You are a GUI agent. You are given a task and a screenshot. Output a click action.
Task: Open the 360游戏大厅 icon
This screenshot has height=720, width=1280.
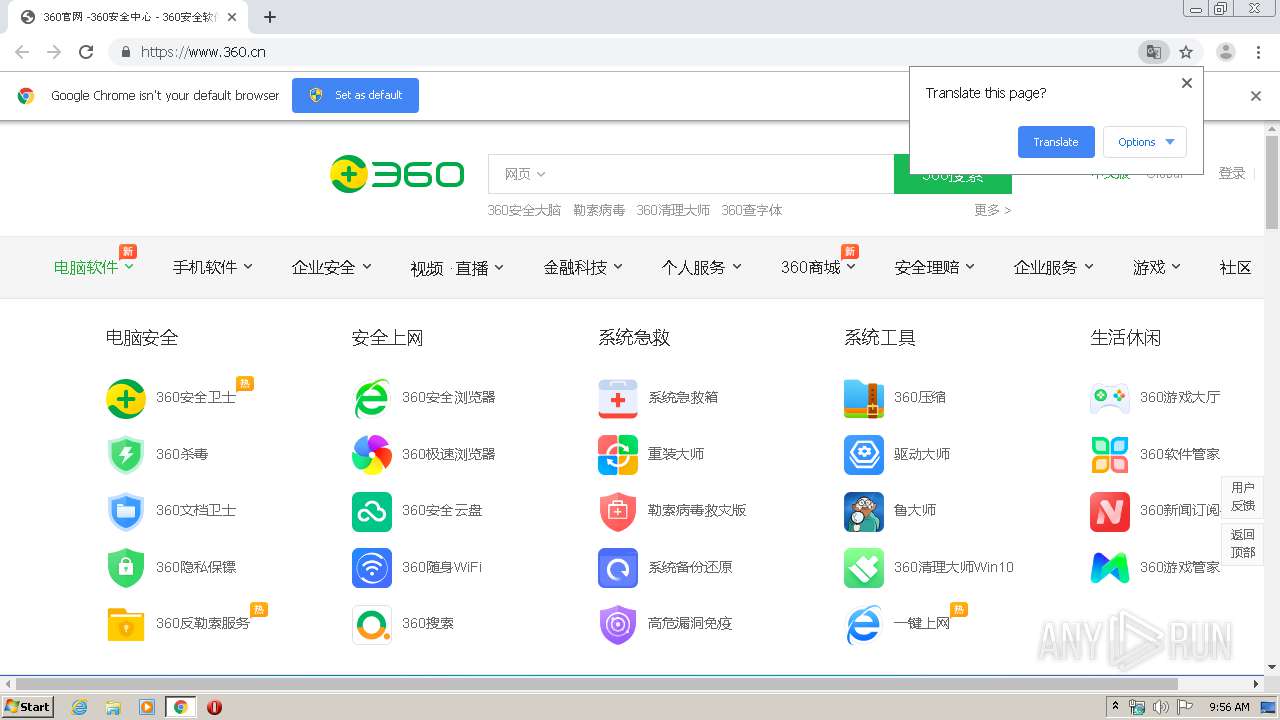tap(1110, 398)
